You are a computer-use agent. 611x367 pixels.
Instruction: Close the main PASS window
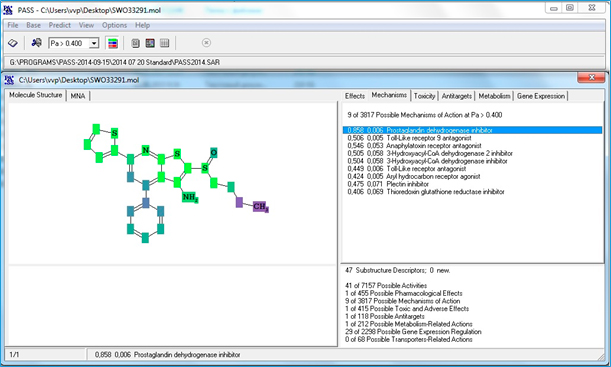point(592,8)
